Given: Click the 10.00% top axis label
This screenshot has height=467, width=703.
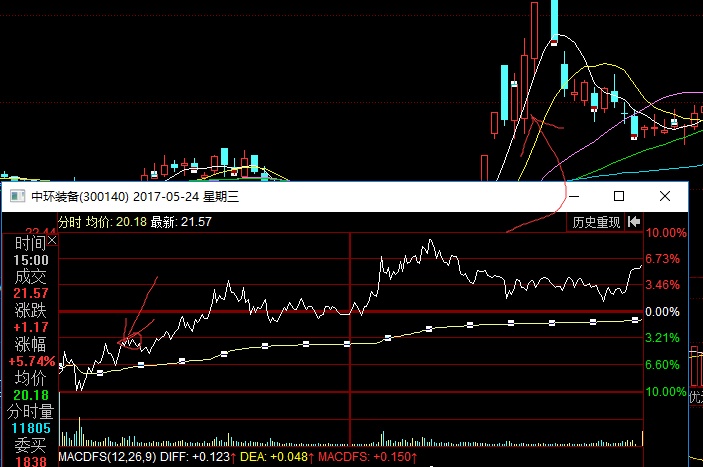Looking at the screenshot, I should coord(665,233).
